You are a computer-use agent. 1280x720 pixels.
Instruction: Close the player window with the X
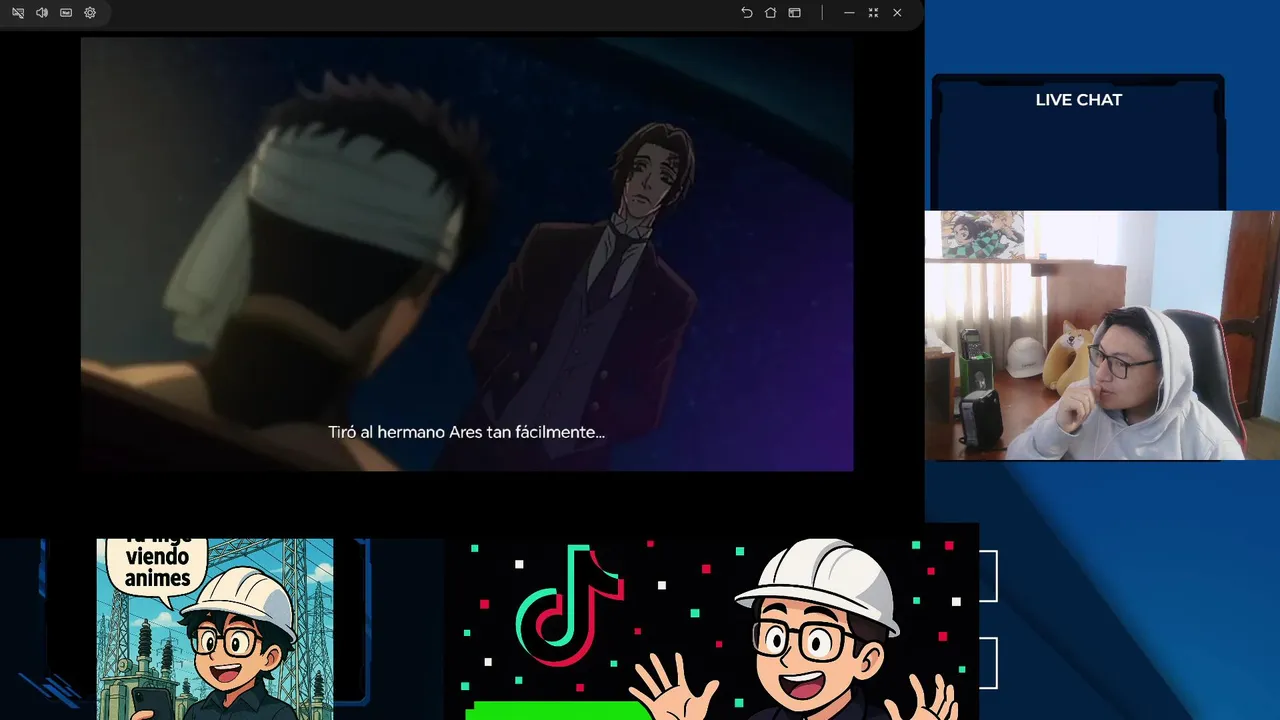897,13
